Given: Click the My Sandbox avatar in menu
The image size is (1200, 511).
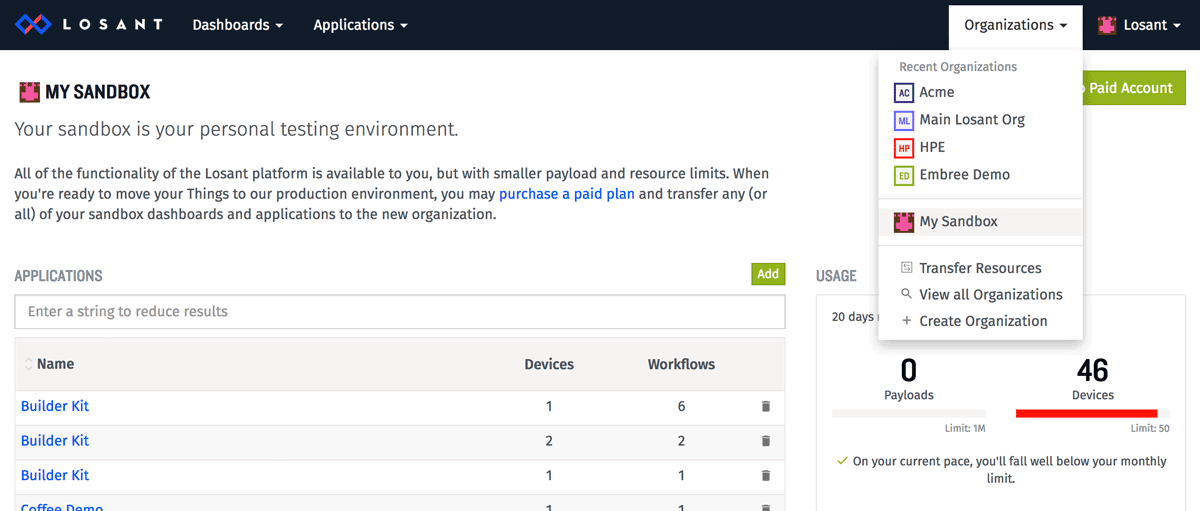Looking at the screenshot, I should tap(903, 222).
